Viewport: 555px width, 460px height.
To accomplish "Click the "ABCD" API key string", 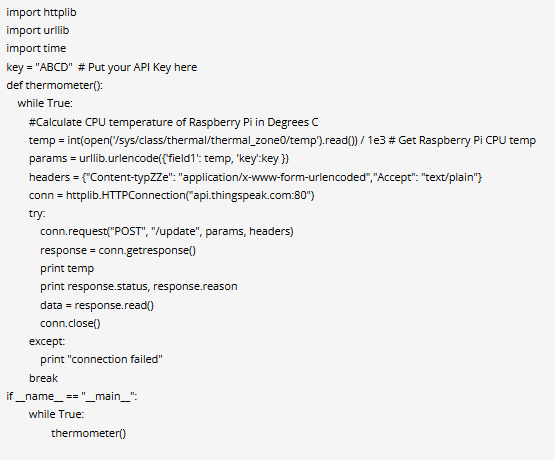I will pyautogui.click(x=54, y=67).
